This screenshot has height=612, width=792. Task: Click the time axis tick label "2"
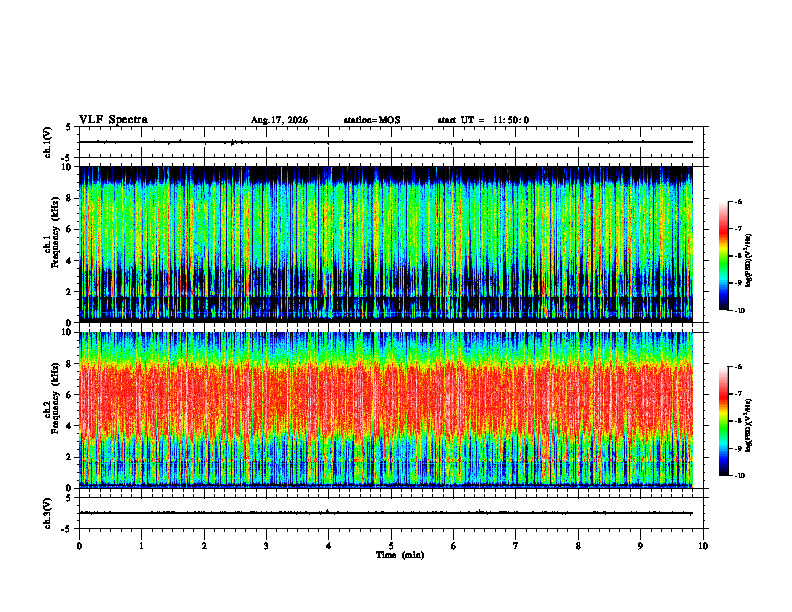pos(204,546)
